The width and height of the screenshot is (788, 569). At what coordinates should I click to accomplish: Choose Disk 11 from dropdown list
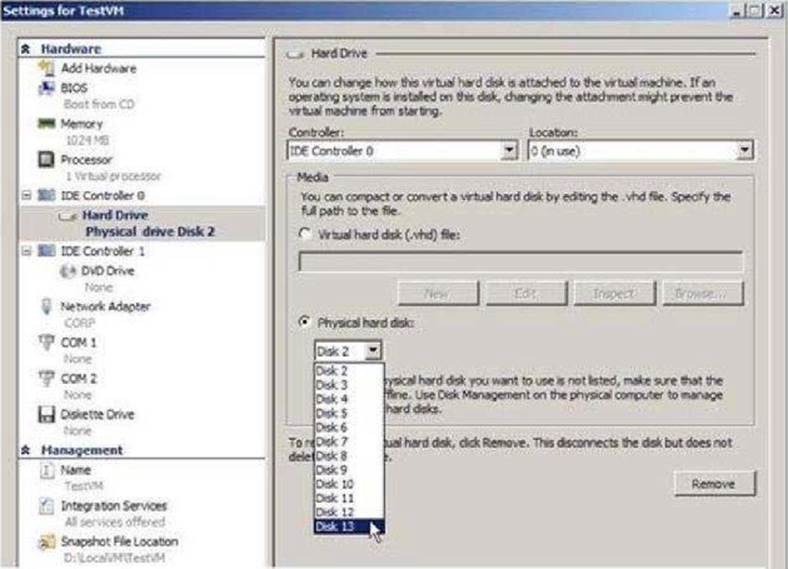coord(349,498)
